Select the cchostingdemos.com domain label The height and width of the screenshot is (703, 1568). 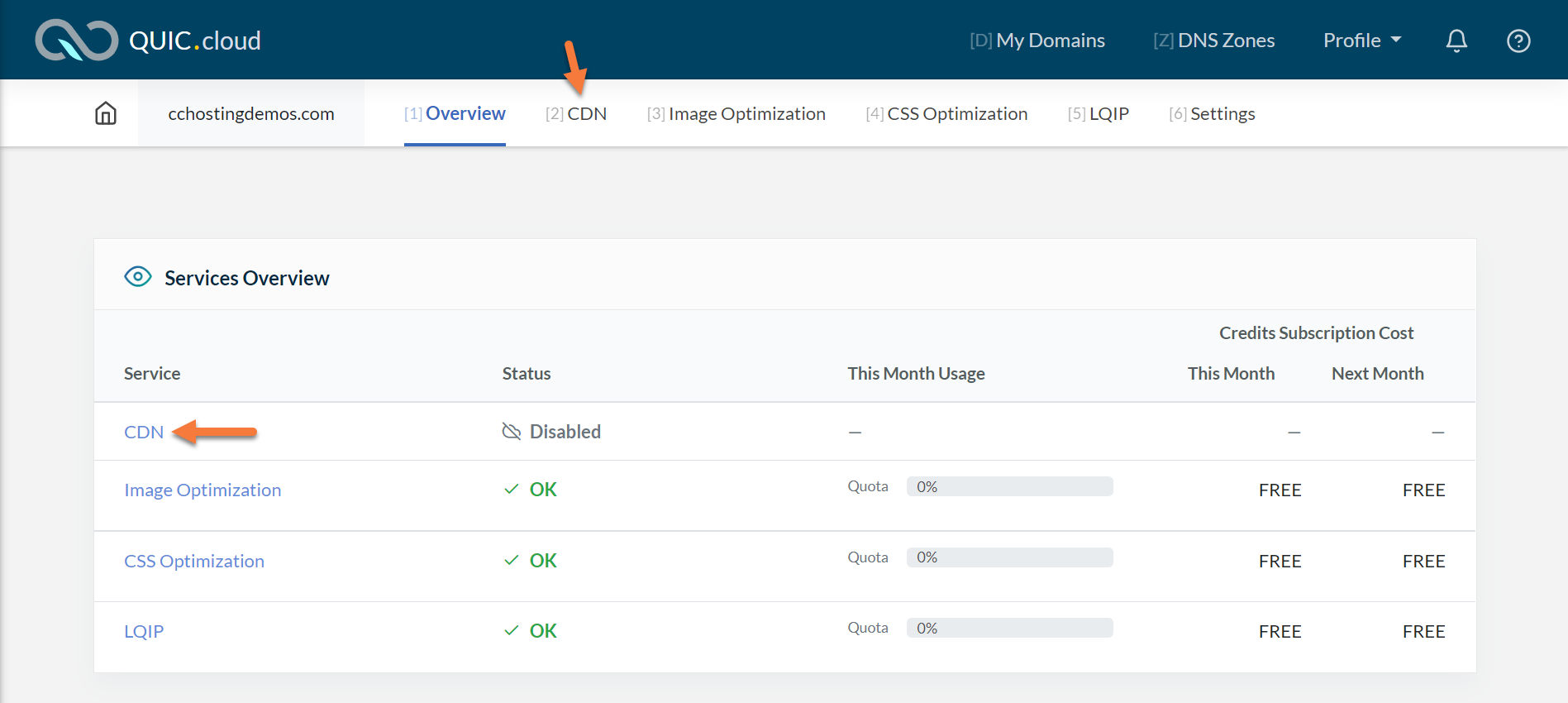pos(251,114)
